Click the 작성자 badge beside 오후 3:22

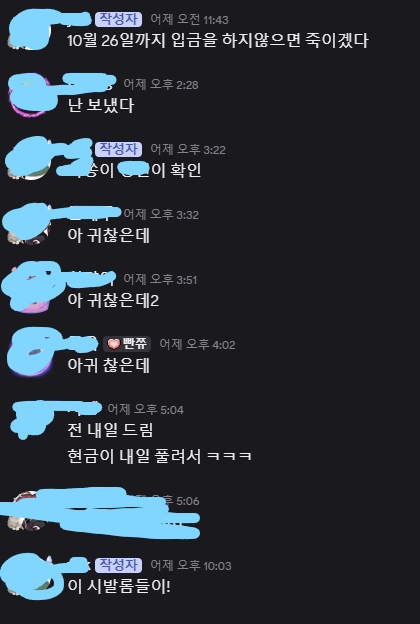119,149
